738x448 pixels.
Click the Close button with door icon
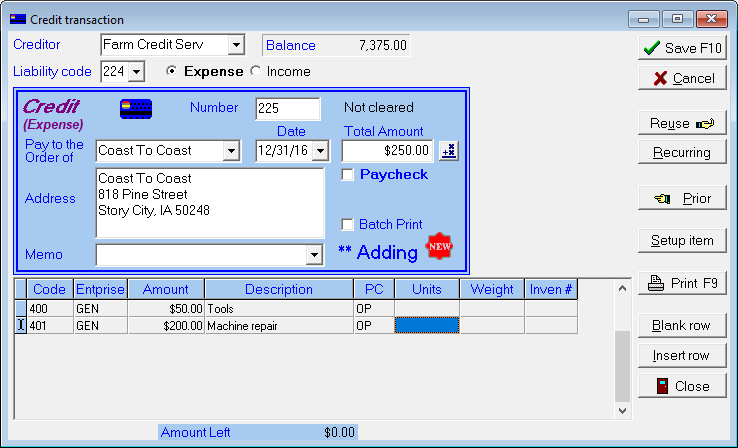(x=683, y=386)
